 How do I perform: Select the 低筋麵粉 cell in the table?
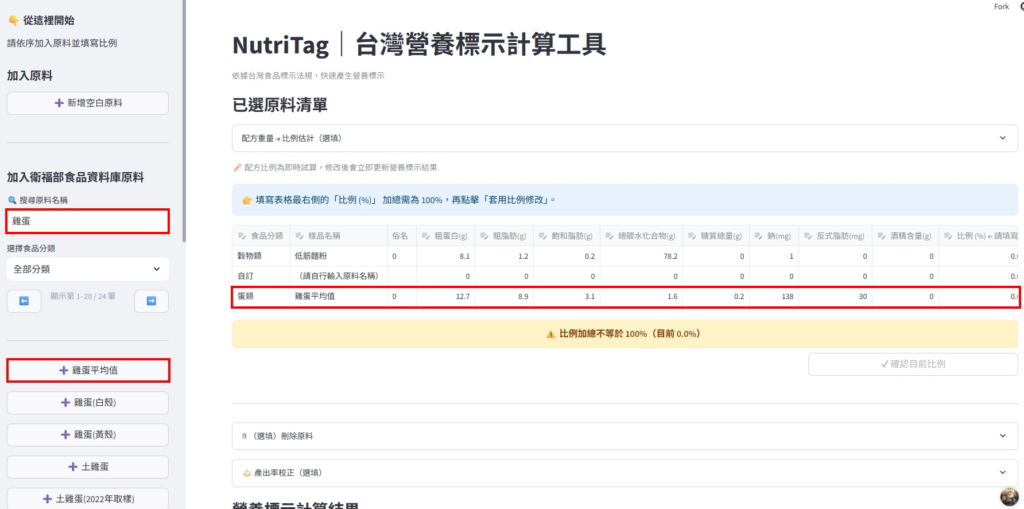338,257
